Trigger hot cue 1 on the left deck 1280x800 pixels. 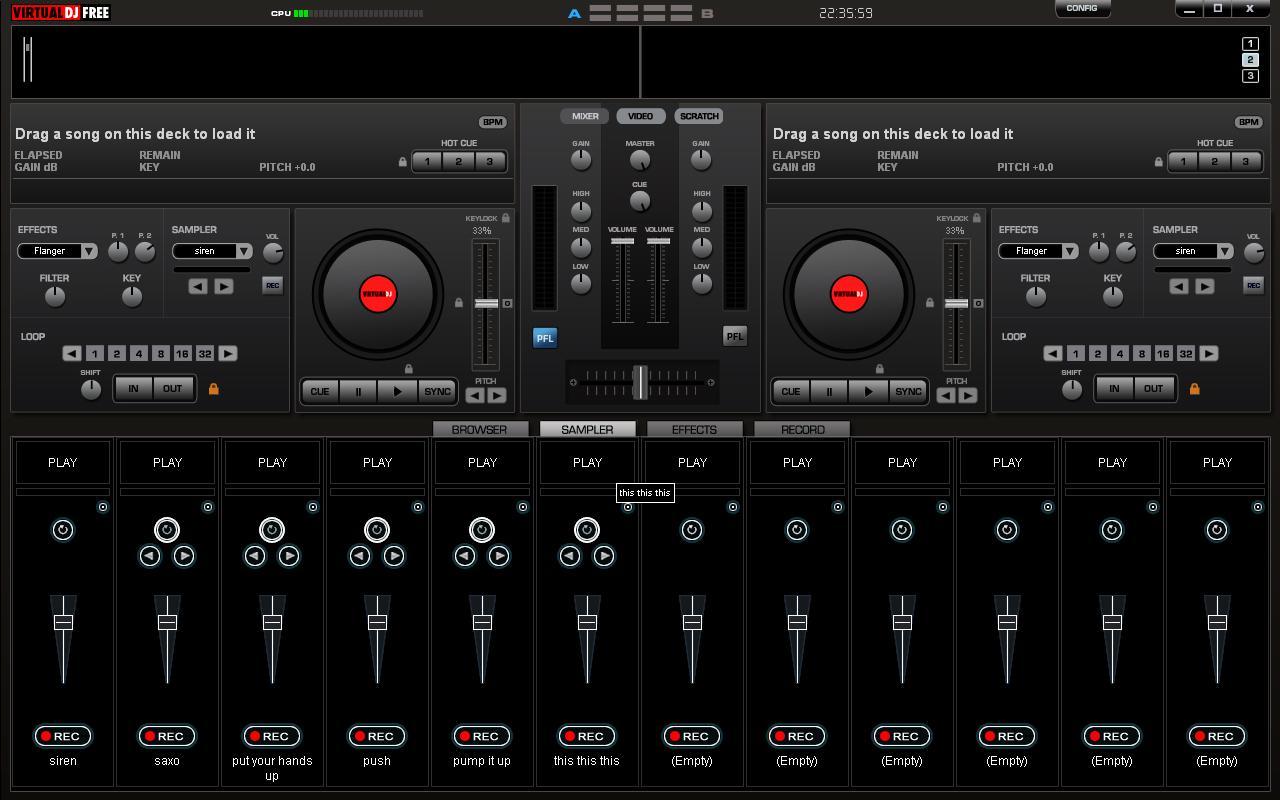426,161
